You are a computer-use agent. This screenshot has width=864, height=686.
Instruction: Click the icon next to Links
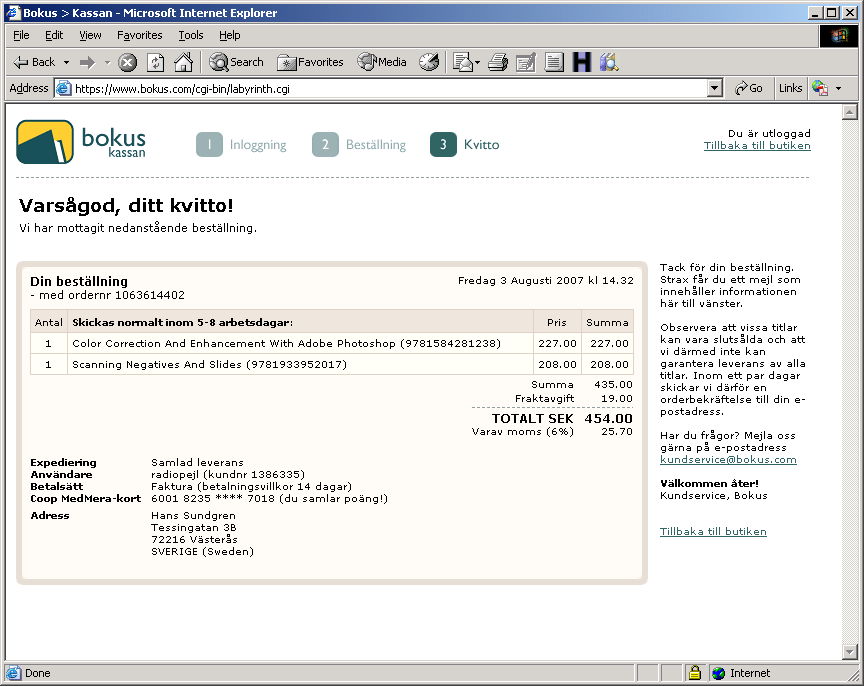(820, 88)
